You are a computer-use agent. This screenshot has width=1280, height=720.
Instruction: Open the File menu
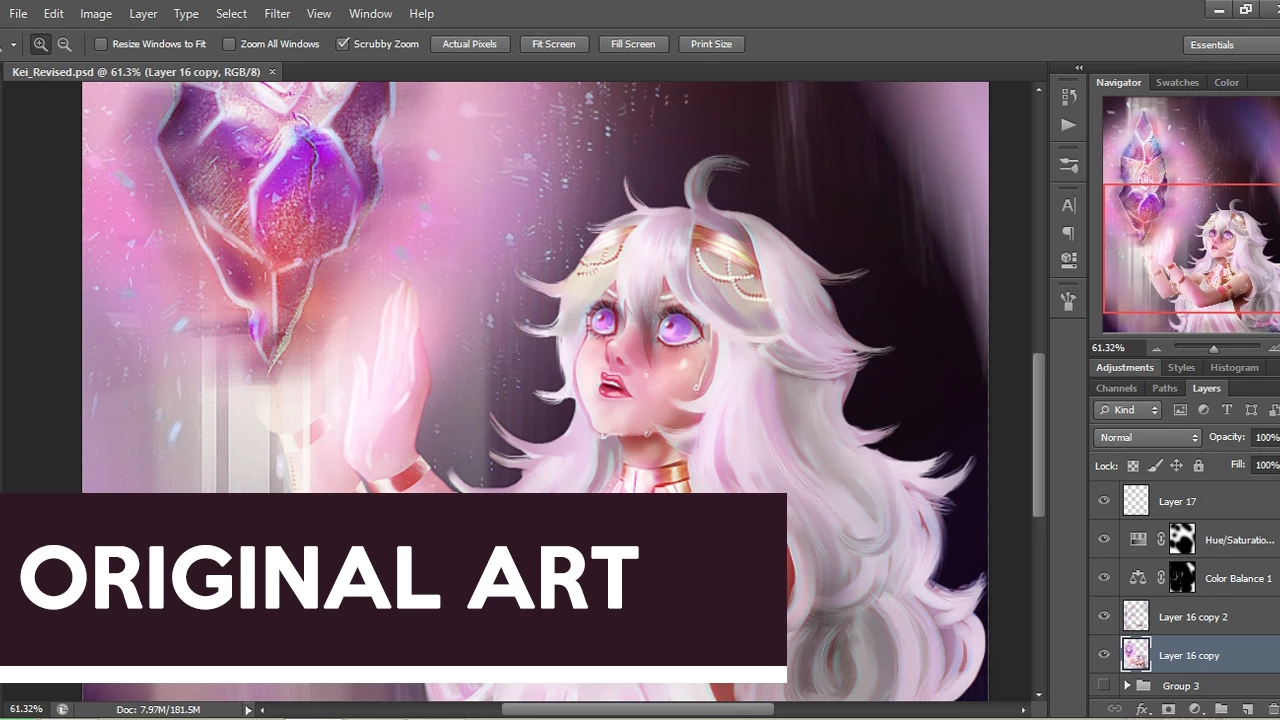coord(18,14)
